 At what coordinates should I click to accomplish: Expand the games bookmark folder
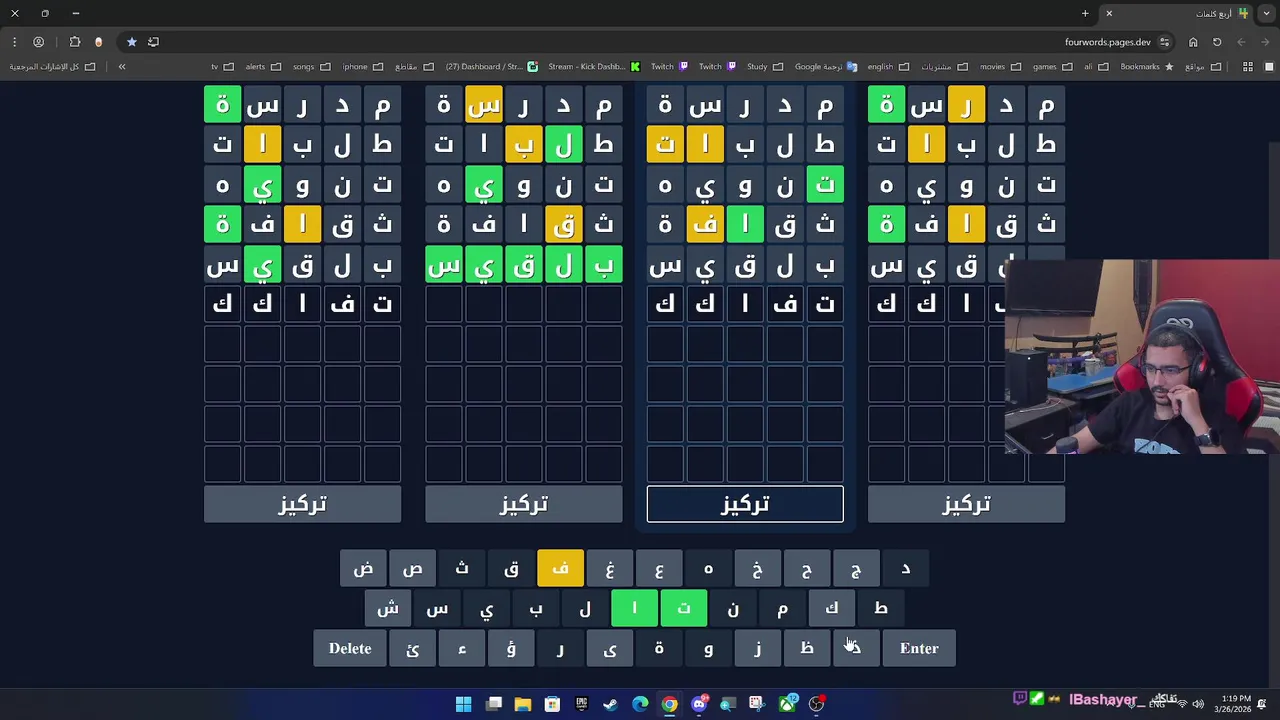(1053, 67)
